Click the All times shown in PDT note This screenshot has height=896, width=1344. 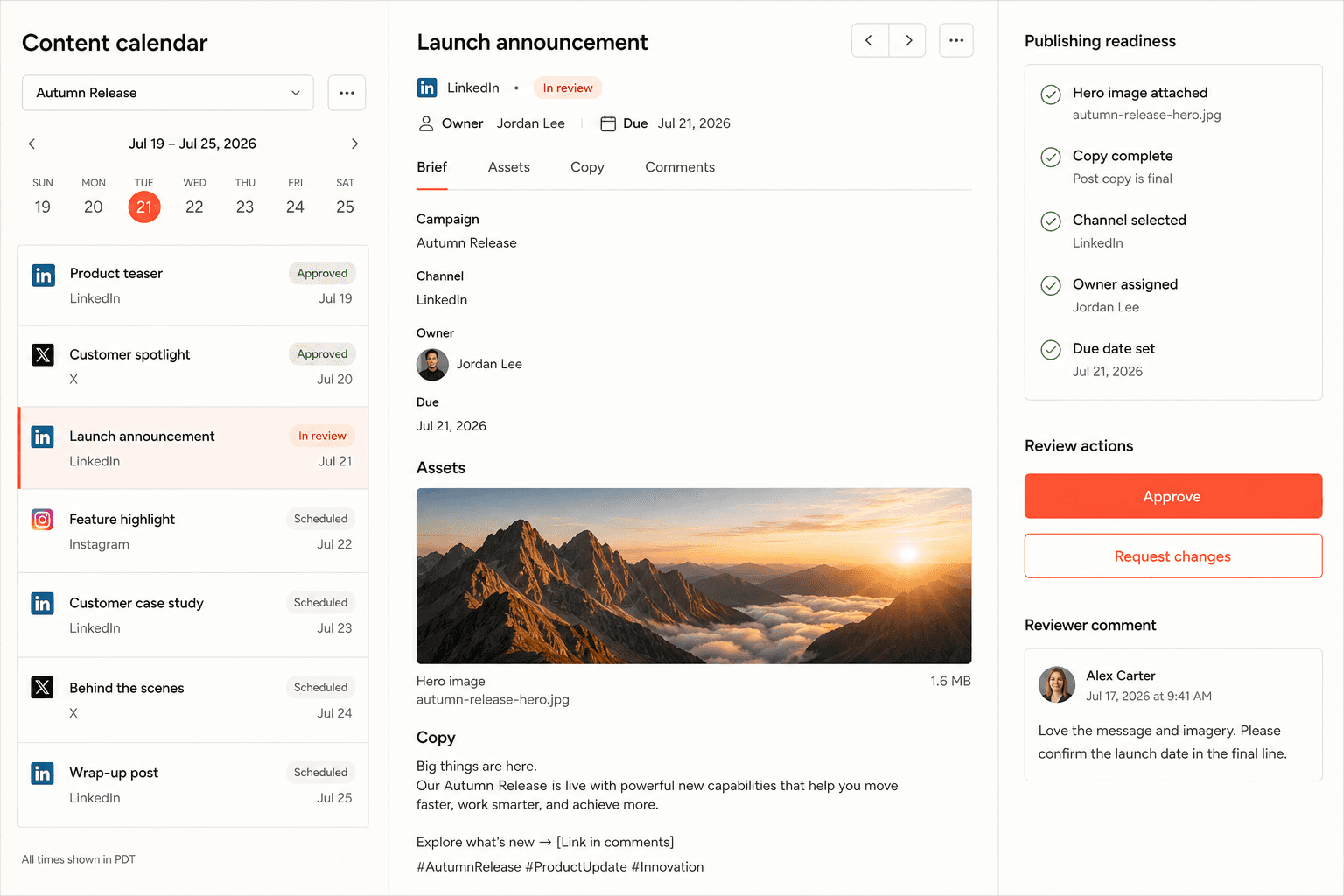point(79,859)
